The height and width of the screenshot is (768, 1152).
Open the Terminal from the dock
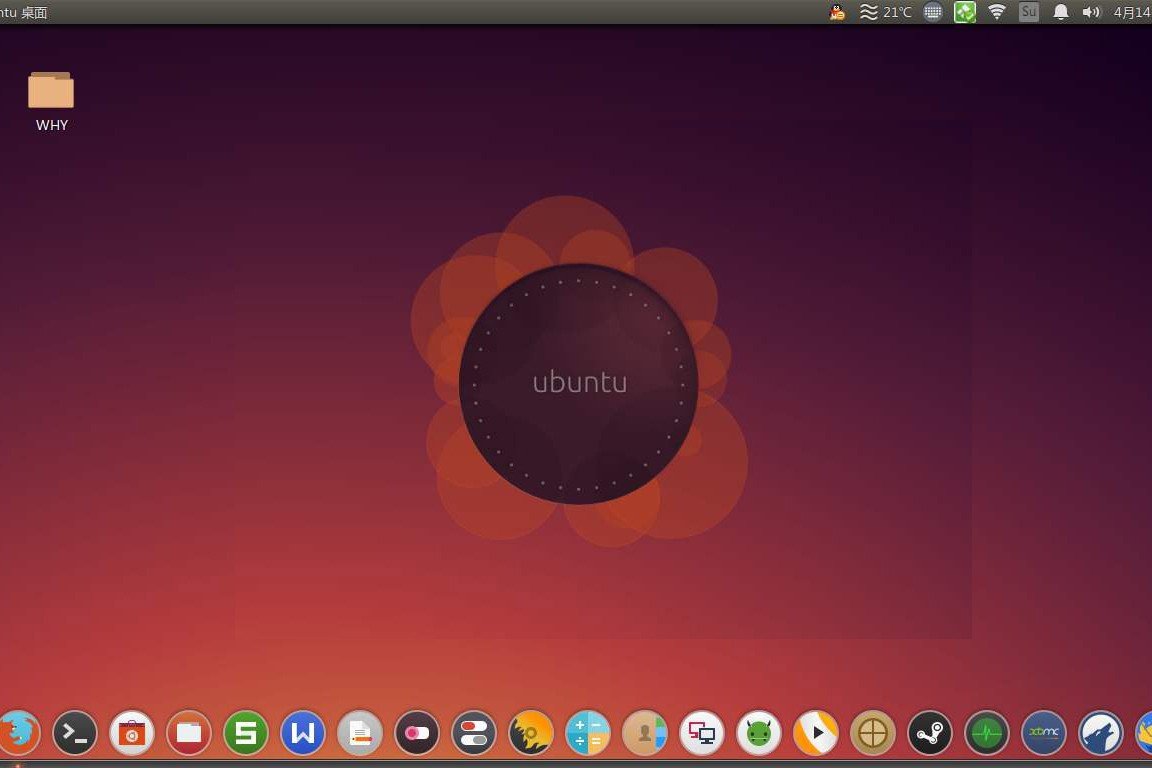pyautogui.click(x=74, y=733)
